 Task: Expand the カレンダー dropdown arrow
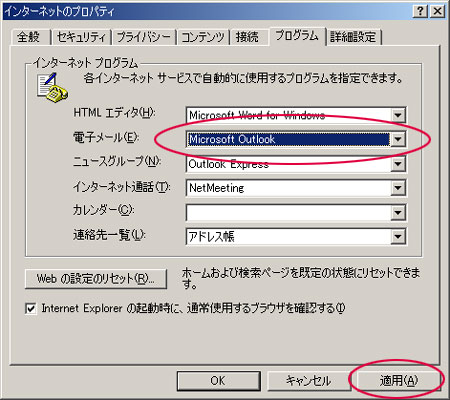[x=398, y=213]
